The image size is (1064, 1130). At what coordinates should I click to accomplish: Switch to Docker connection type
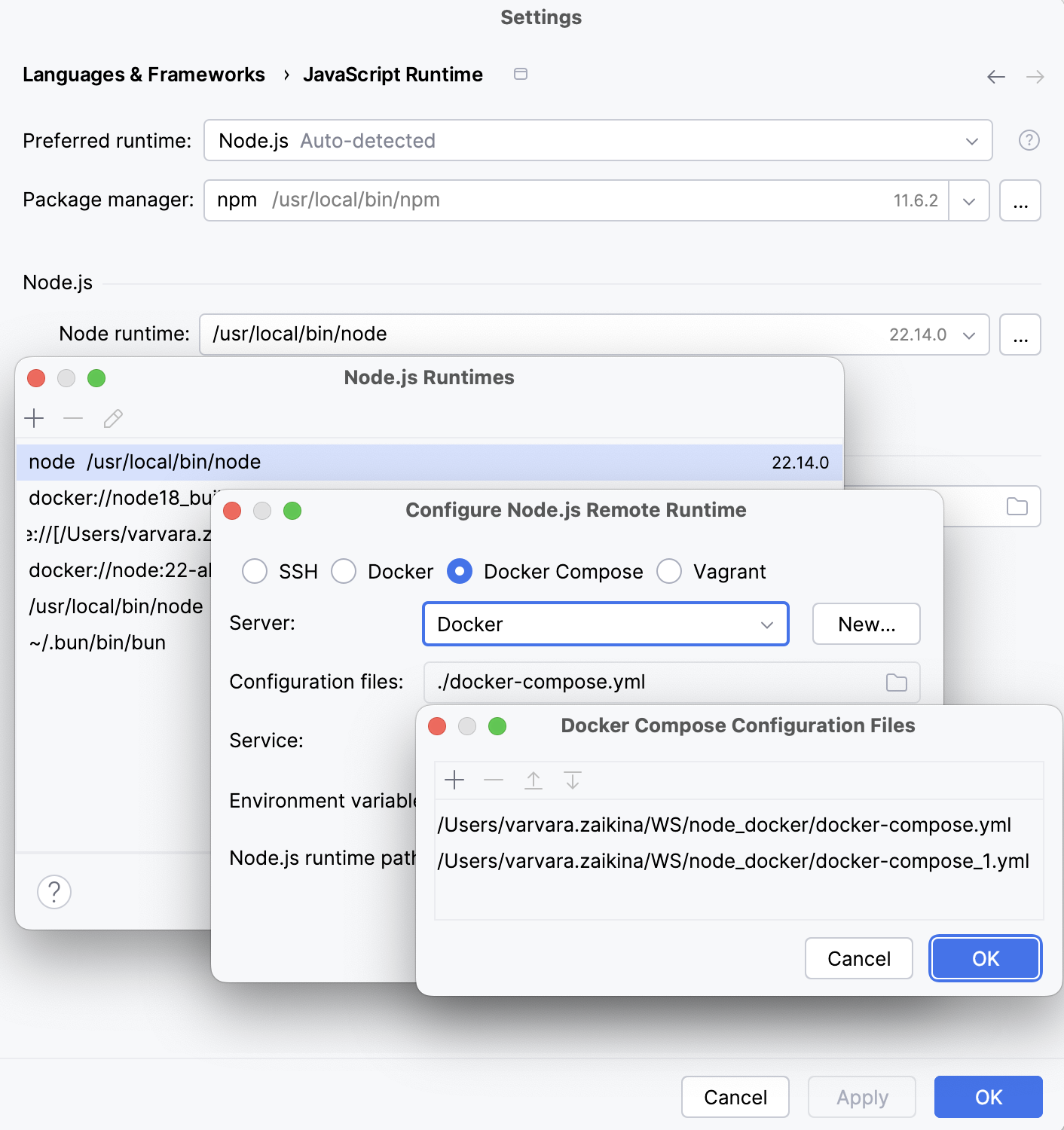click(x=344, y=571)
